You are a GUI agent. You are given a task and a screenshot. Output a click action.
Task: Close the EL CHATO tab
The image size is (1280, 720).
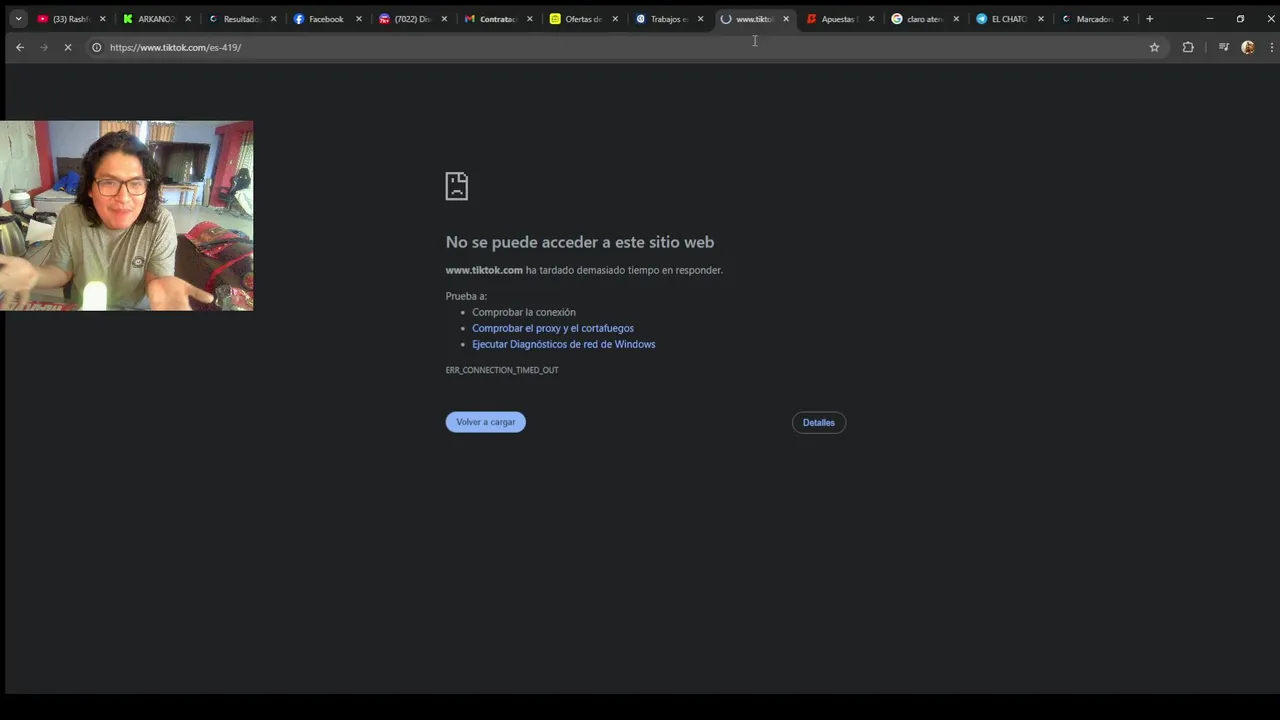tap(1041, 19)
